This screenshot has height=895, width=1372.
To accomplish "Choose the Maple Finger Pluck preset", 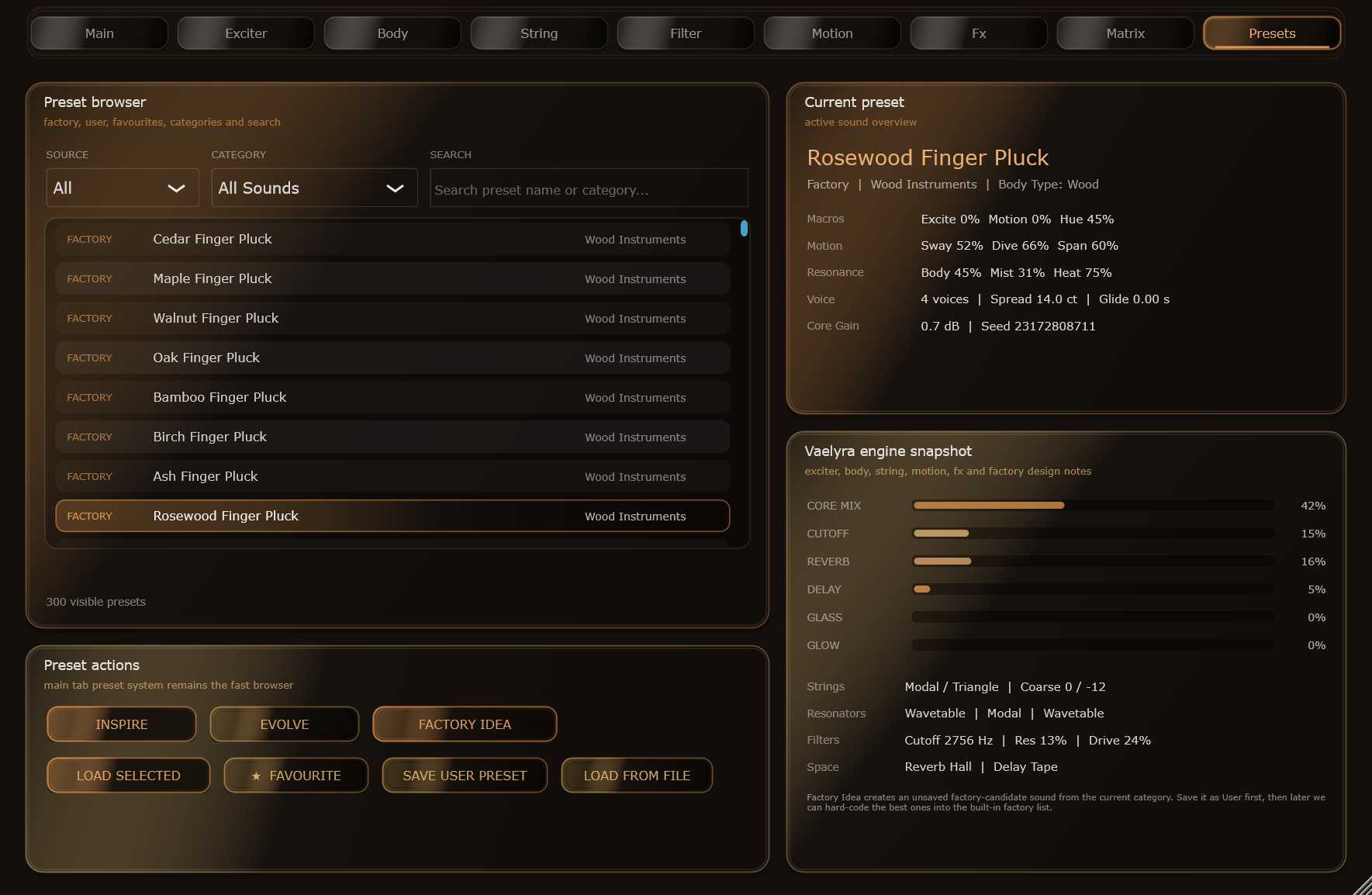I will (x=392, y=278).
